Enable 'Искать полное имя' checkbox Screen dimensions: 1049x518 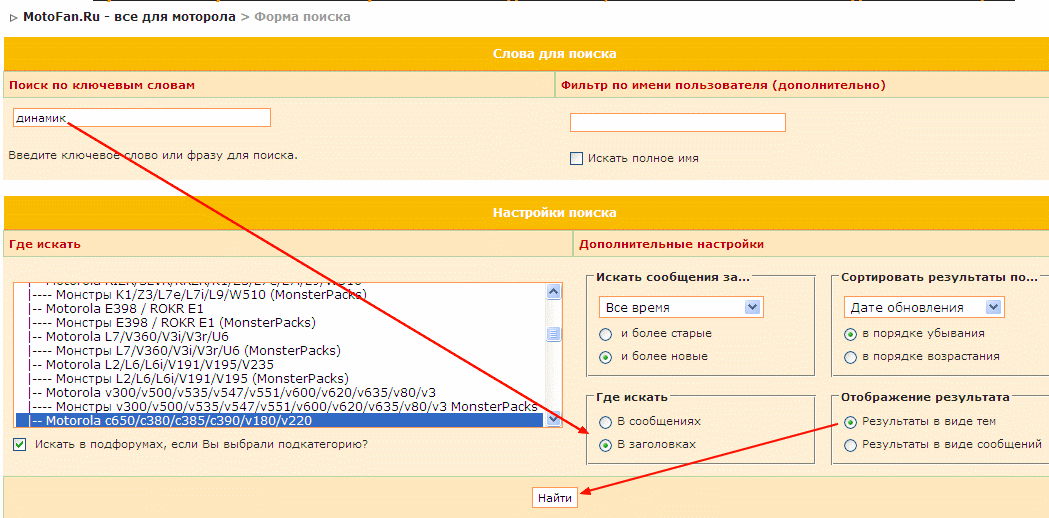coord(576,159)
